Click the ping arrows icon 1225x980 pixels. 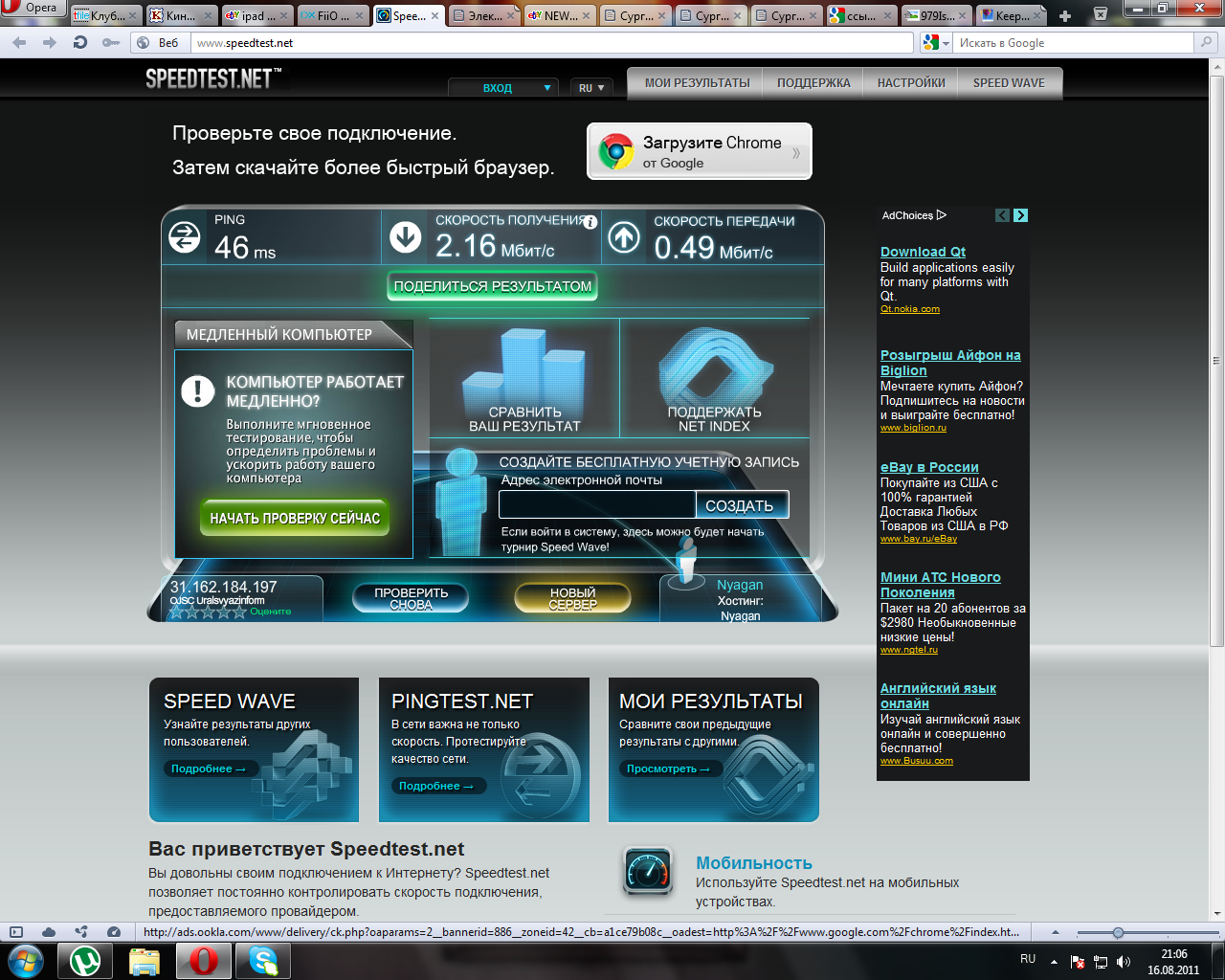[184, 236]
